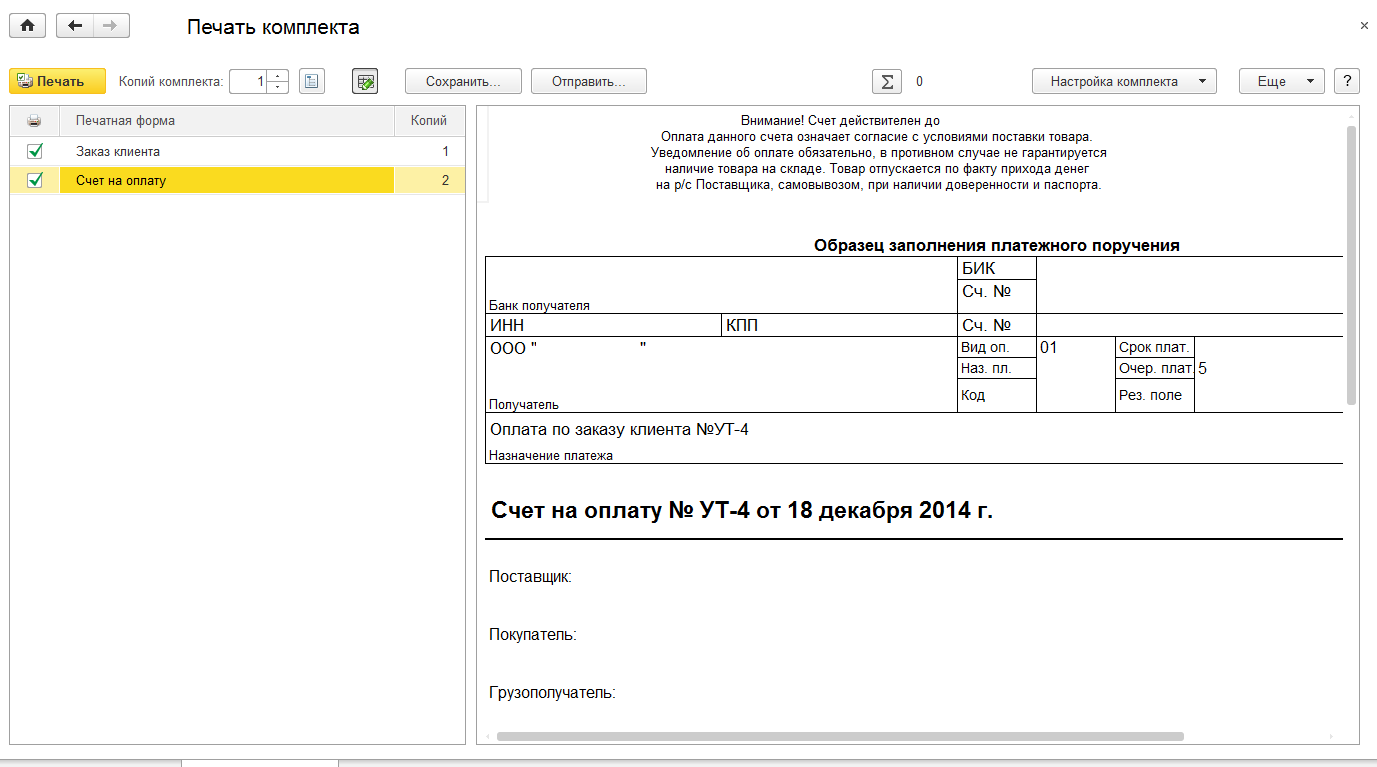This screenshot has height=767, width=1377.
Task: Decrease set copies with down spinner
Action: click(x=279, y=87)
